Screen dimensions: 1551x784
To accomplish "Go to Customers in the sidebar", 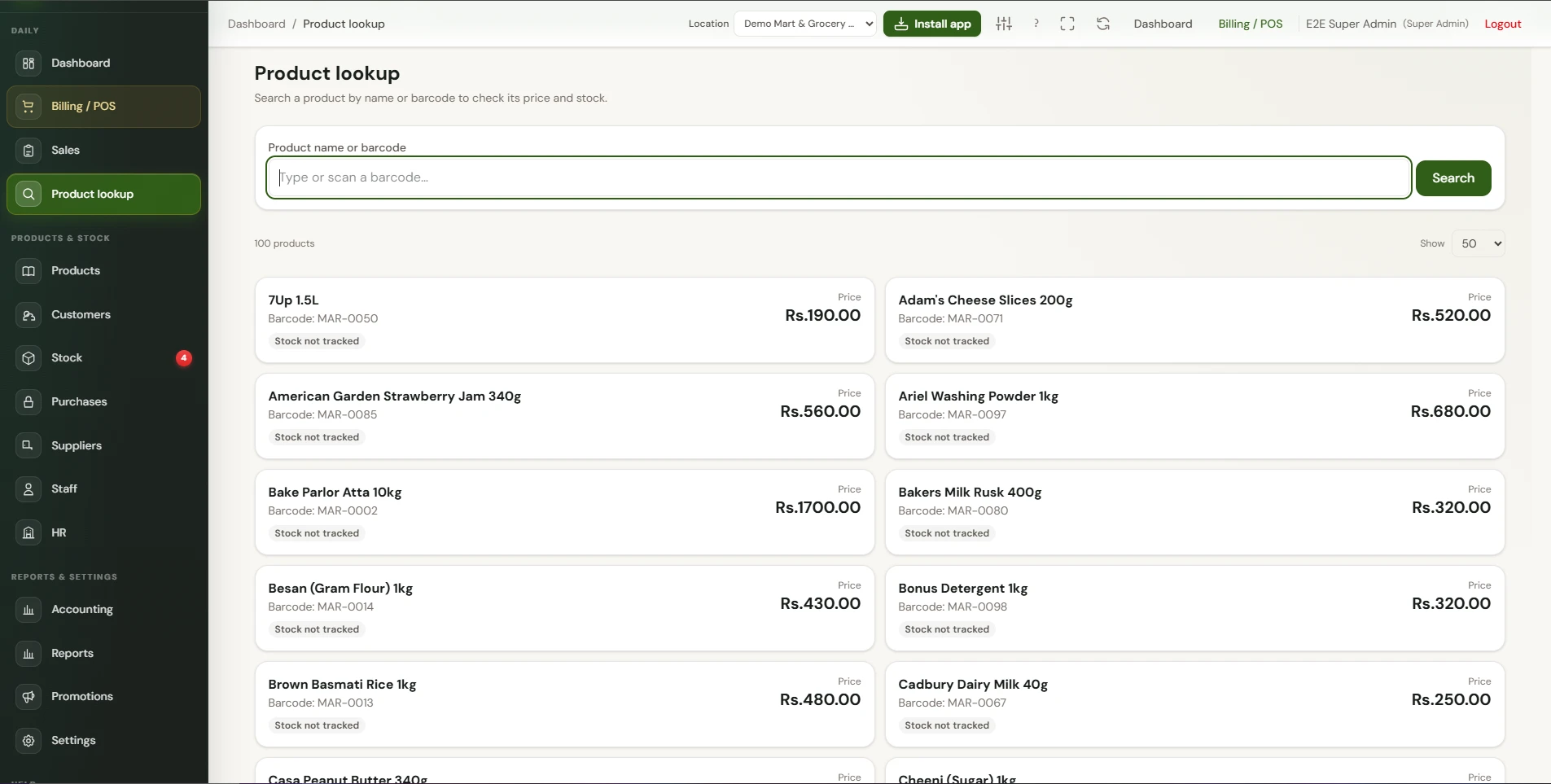I will tap(103, 315).
